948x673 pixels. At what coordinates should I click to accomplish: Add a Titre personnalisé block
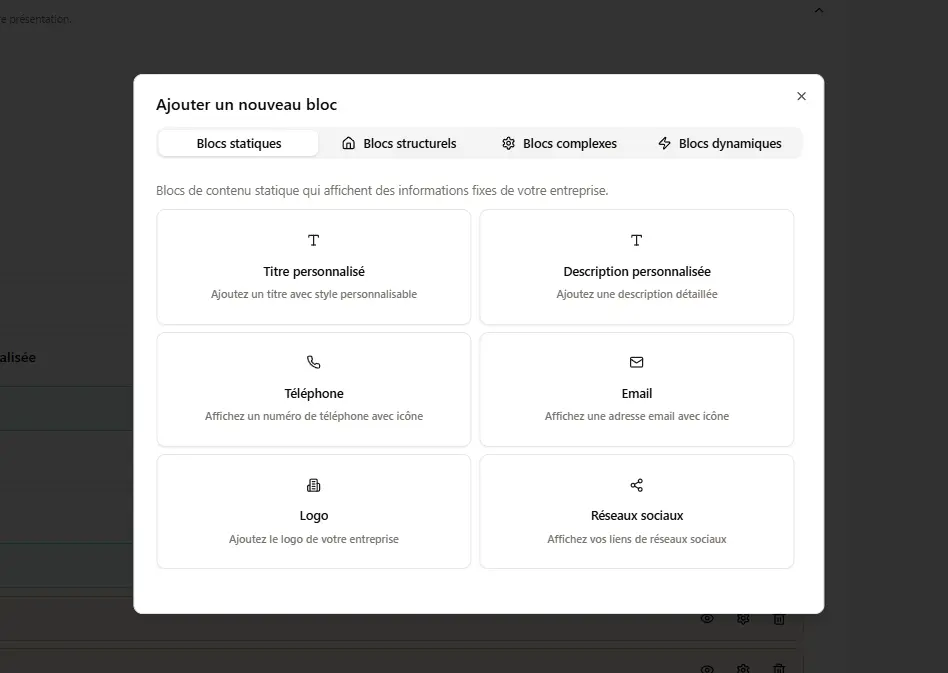click(x=314, y=267)
